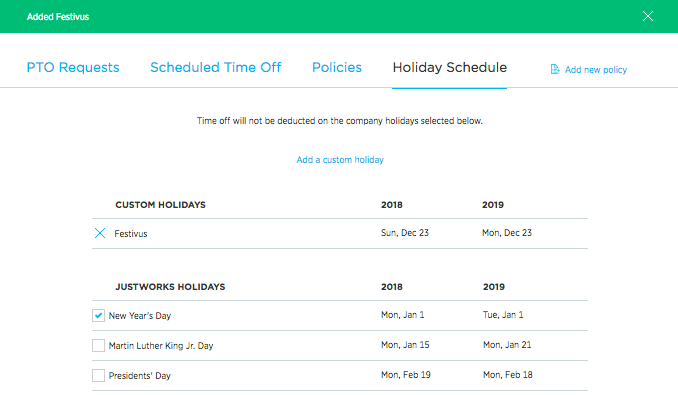The height and width of the screenshot is (395, 678).
Task: Click the Festivus holiday name
Action: pyautogui.click(x=131, y=234)
